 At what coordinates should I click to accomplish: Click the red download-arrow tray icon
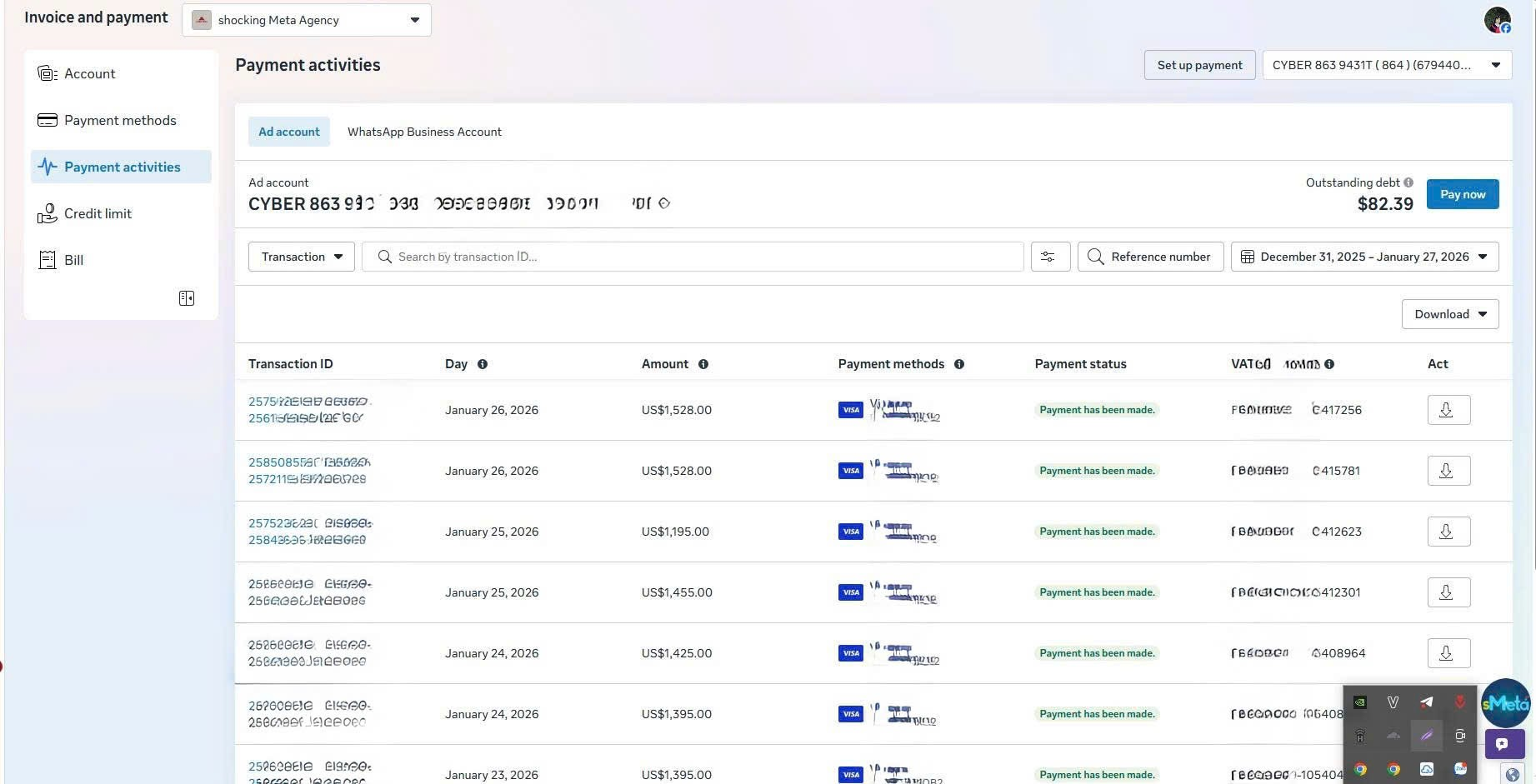pyautogui.click(x=1460, y=702)
